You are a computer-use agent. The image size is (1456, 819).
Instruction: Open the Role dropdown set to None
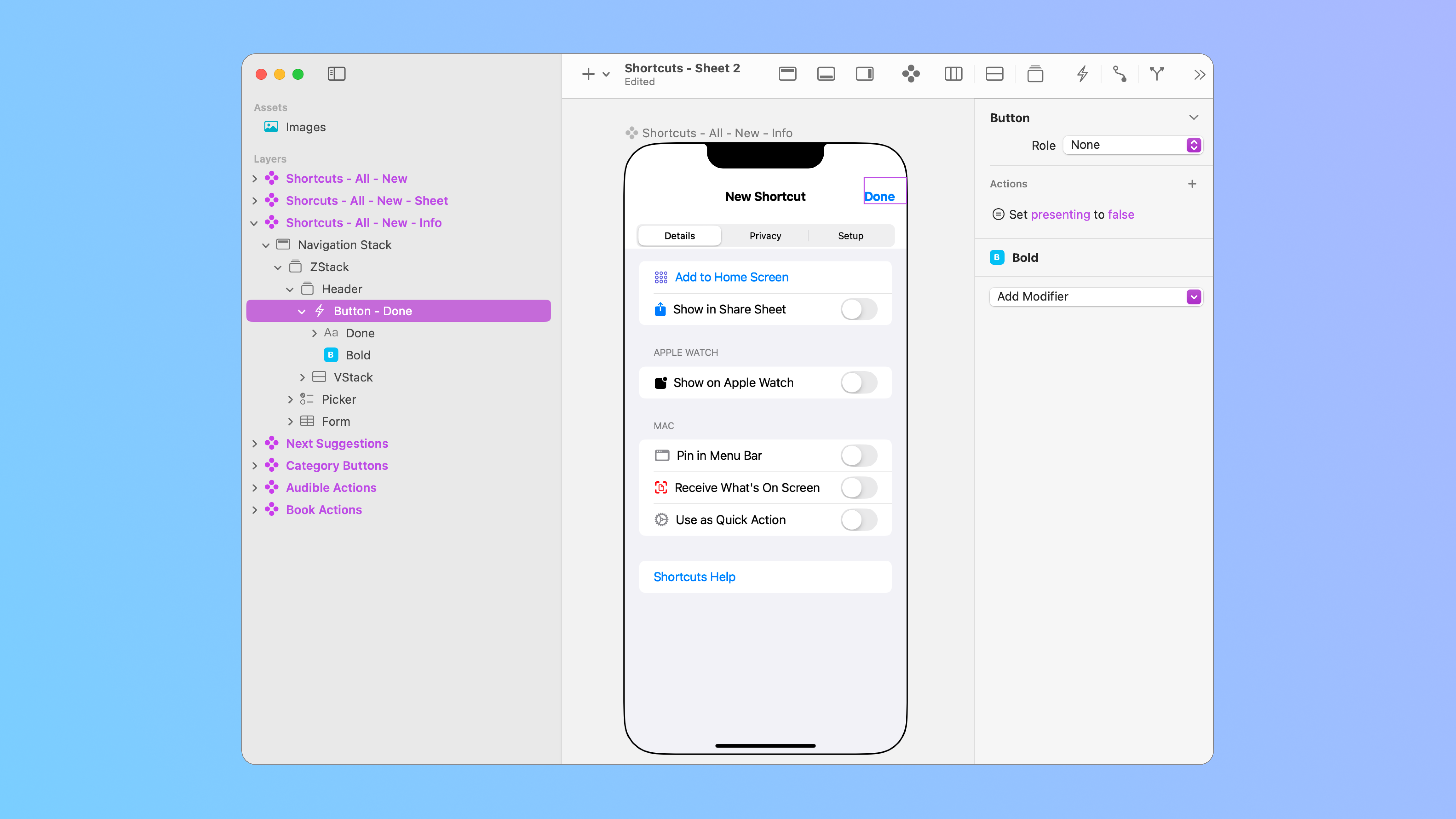[x=1133, y=145]
